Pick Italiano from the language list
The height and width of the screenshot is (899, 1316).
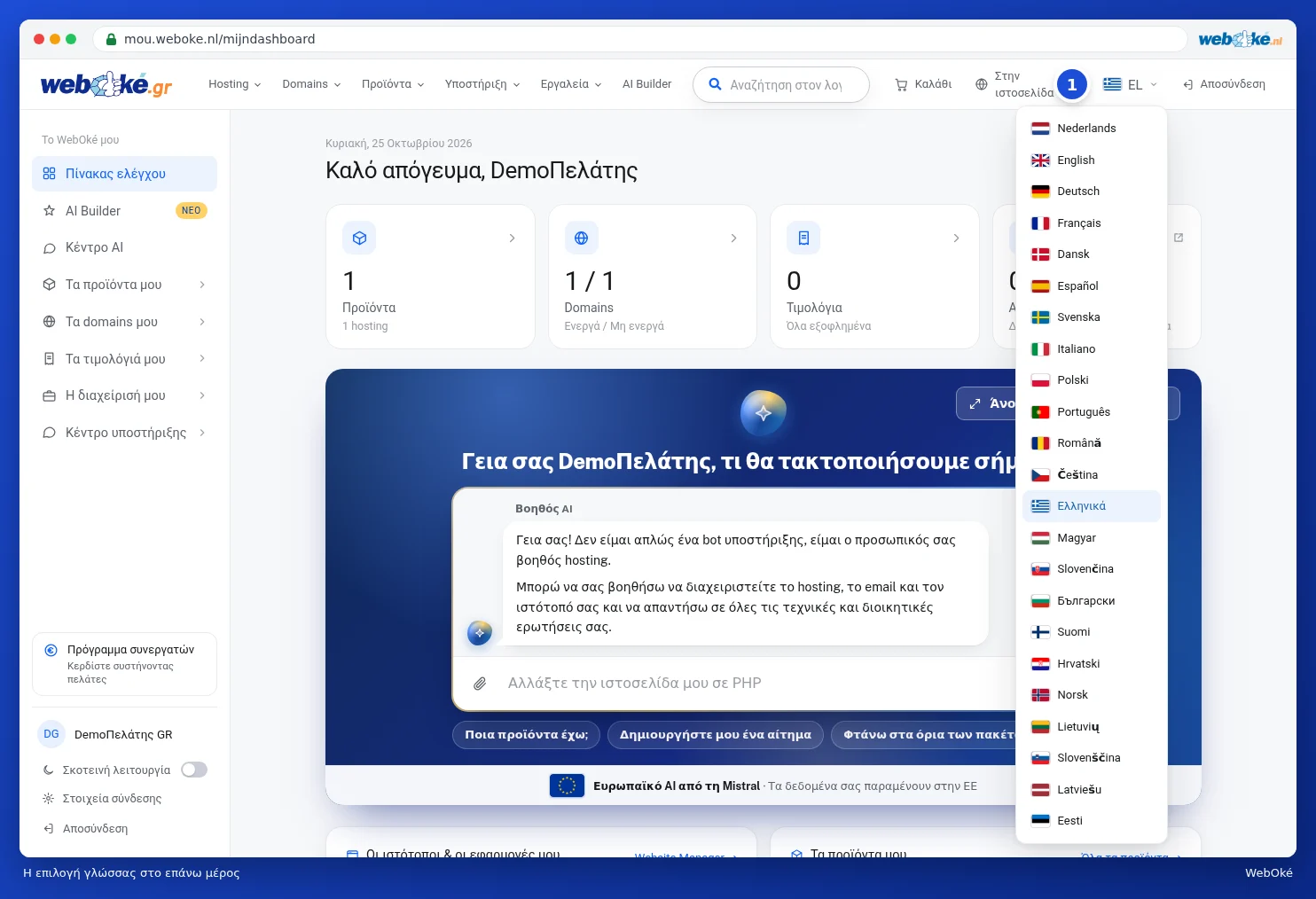coord(1091,349)
